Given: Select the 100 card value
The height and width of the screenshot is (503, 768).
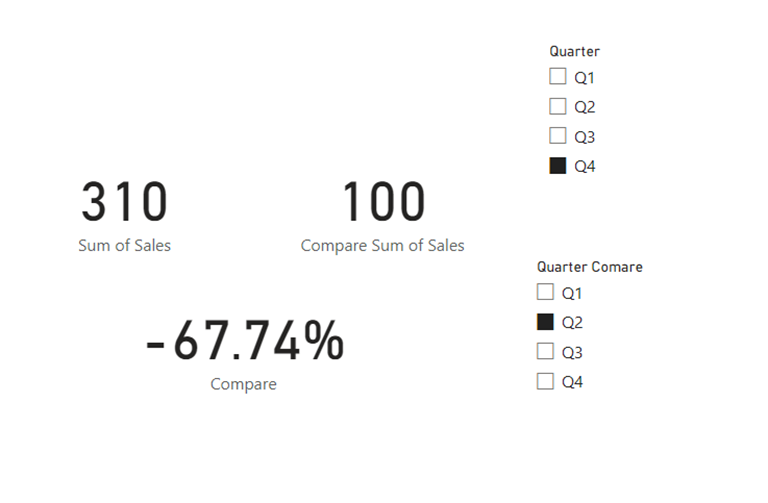Looking at the screenshot, I should click(383, 202).
